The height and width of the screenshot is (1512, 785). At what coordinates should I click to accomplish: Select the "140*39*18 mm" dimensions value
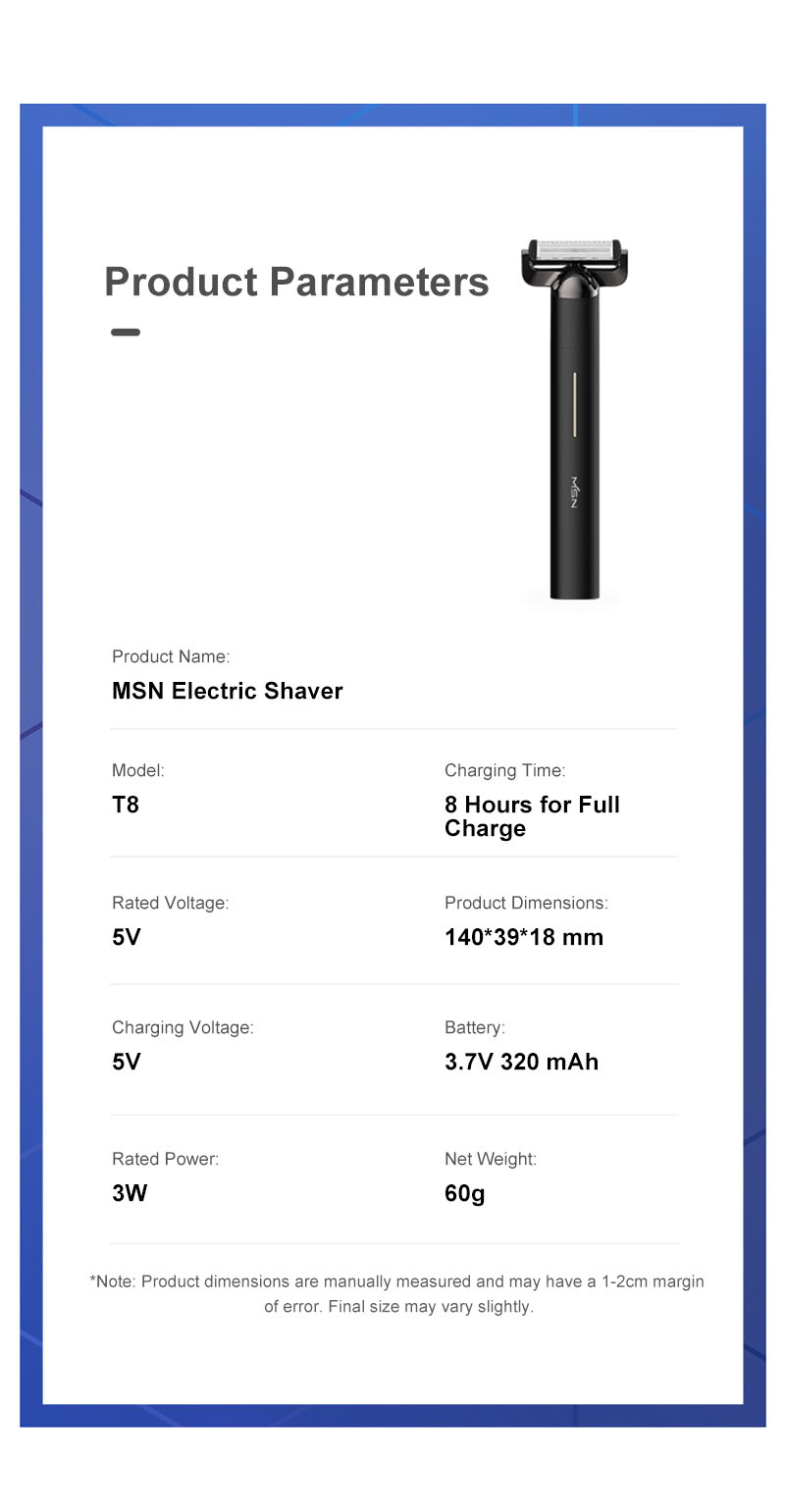pos(524,937)
